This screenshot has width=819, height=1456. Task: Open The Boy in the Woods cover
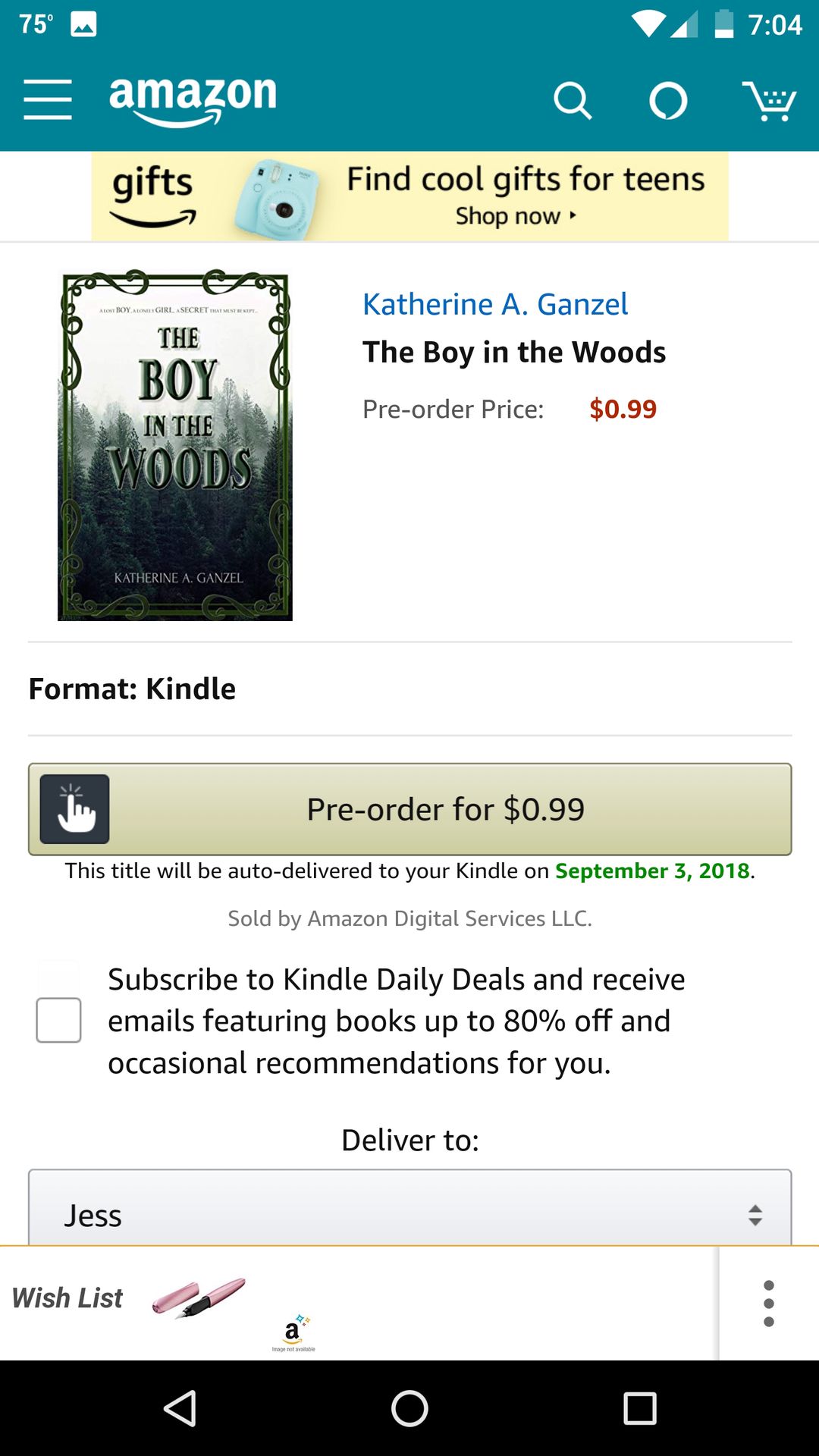(175, 445)
